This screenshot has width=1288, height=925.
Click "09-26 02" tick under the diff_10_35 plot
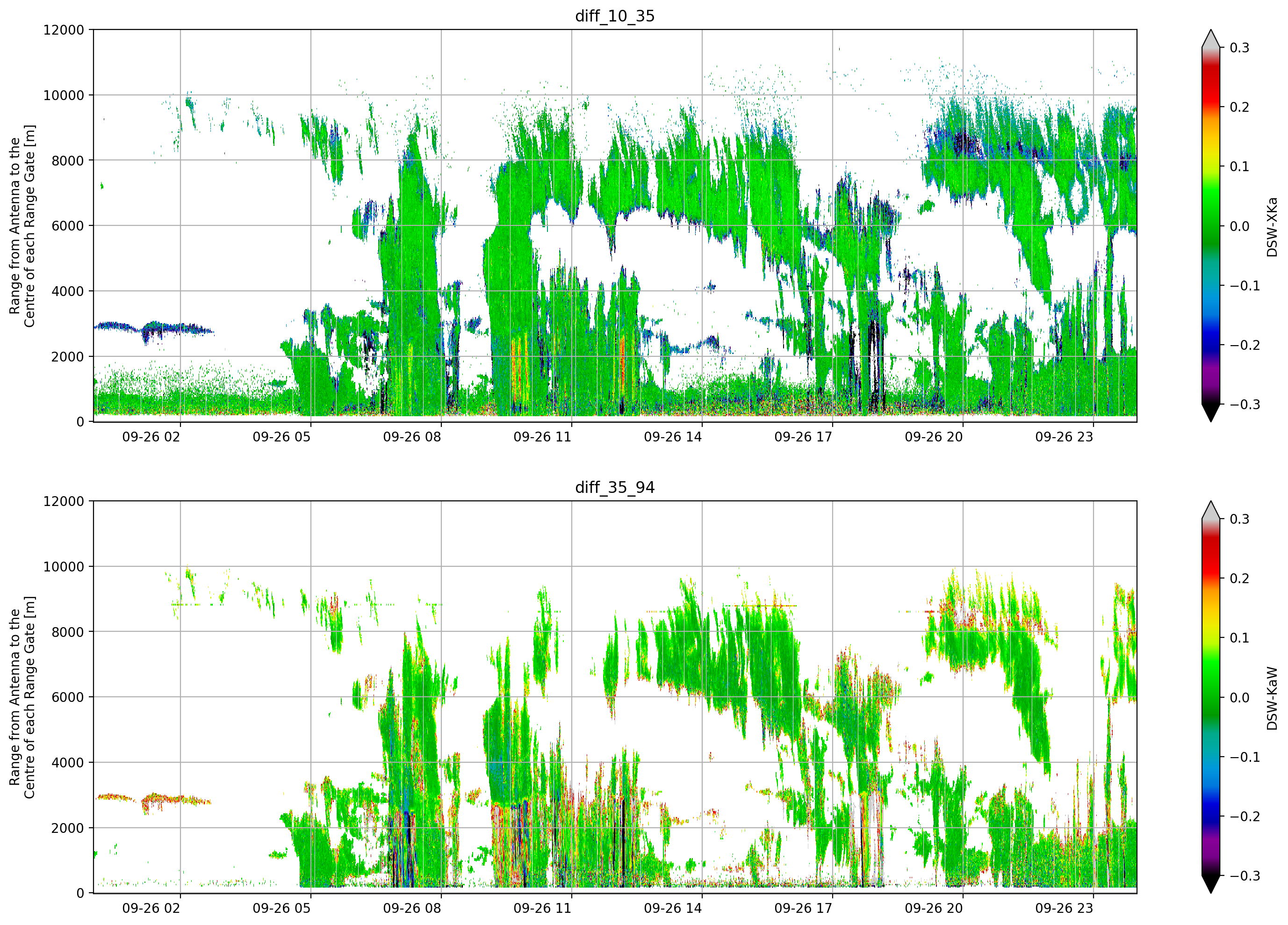click(151, 437)
